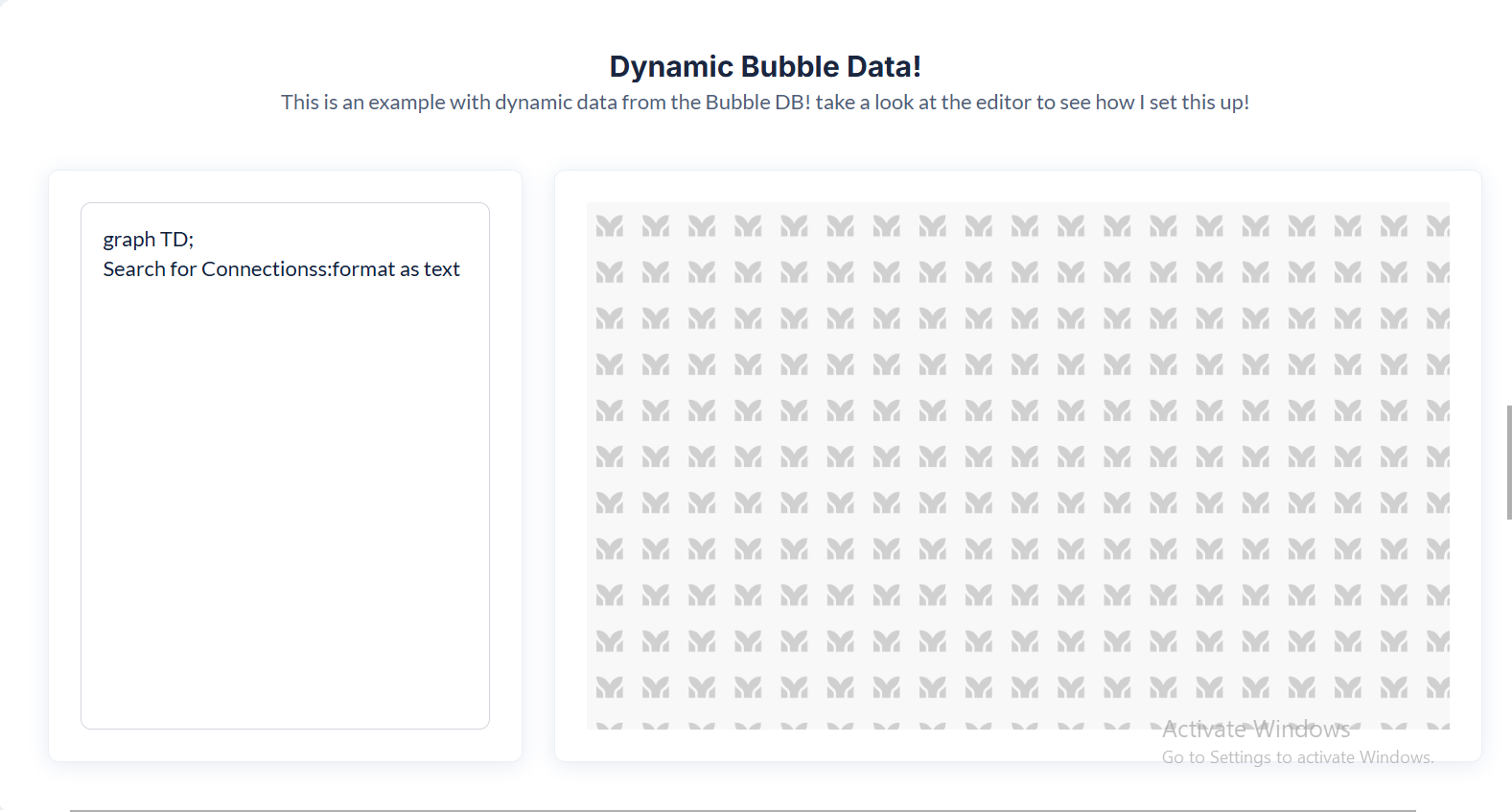Click the second logo icon in the top pattern row
Viewport: 1512px width, 812px height.
point(656,226)
